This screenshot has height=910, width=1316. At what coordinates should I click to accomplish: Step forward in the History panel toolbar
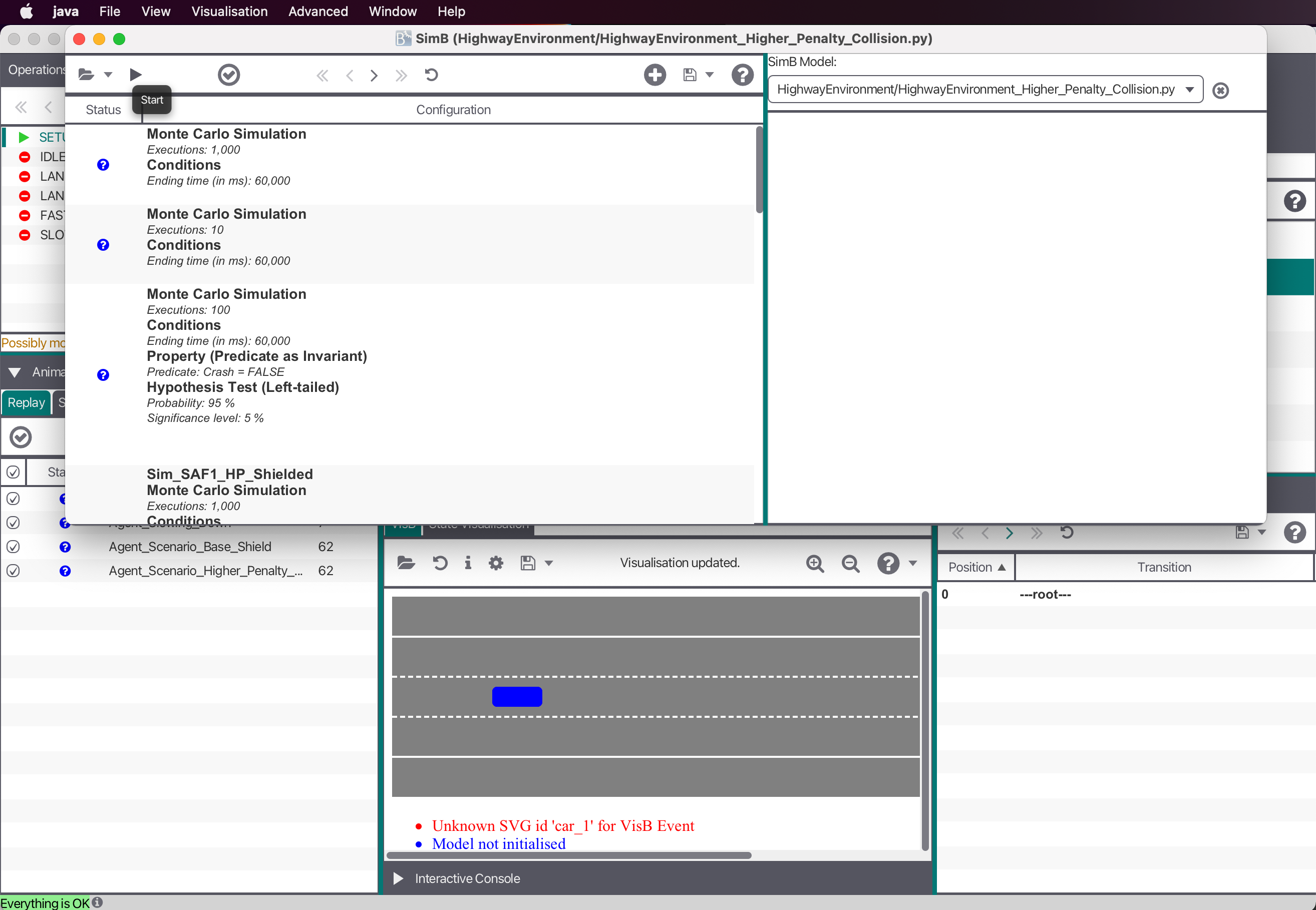click(1009, 533)
